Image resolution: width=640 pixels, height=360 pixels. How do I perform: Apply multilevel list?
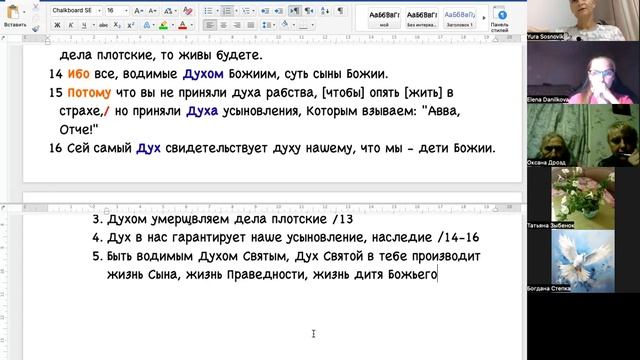pyautogui.click(x=246, y=11)
